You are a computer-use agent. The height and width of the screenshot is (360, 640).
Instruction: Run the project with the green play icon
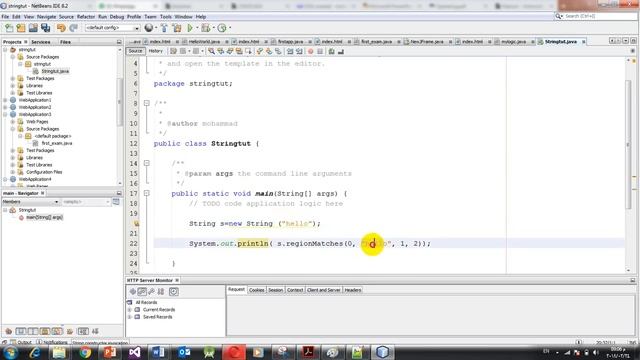(x=190, y=28)
